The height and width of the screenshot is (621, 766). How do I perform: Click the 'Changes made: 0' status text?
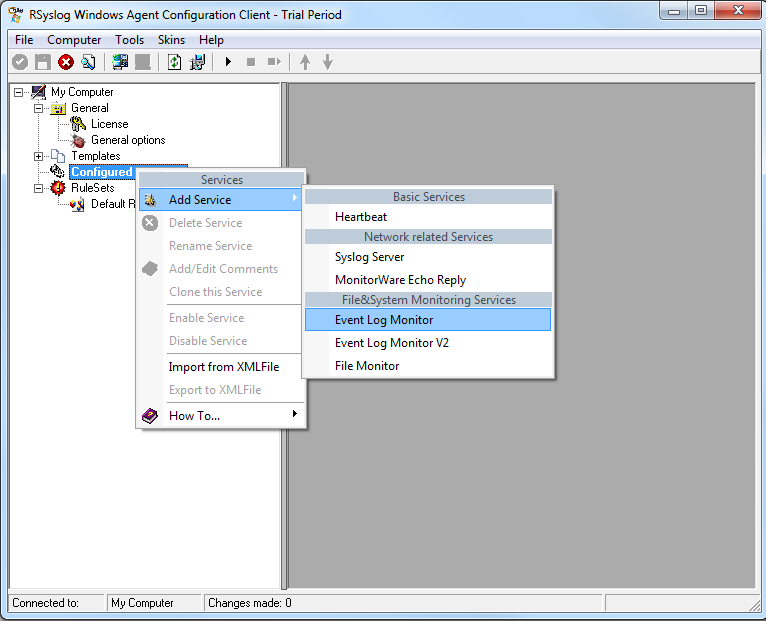pos(250,603)
